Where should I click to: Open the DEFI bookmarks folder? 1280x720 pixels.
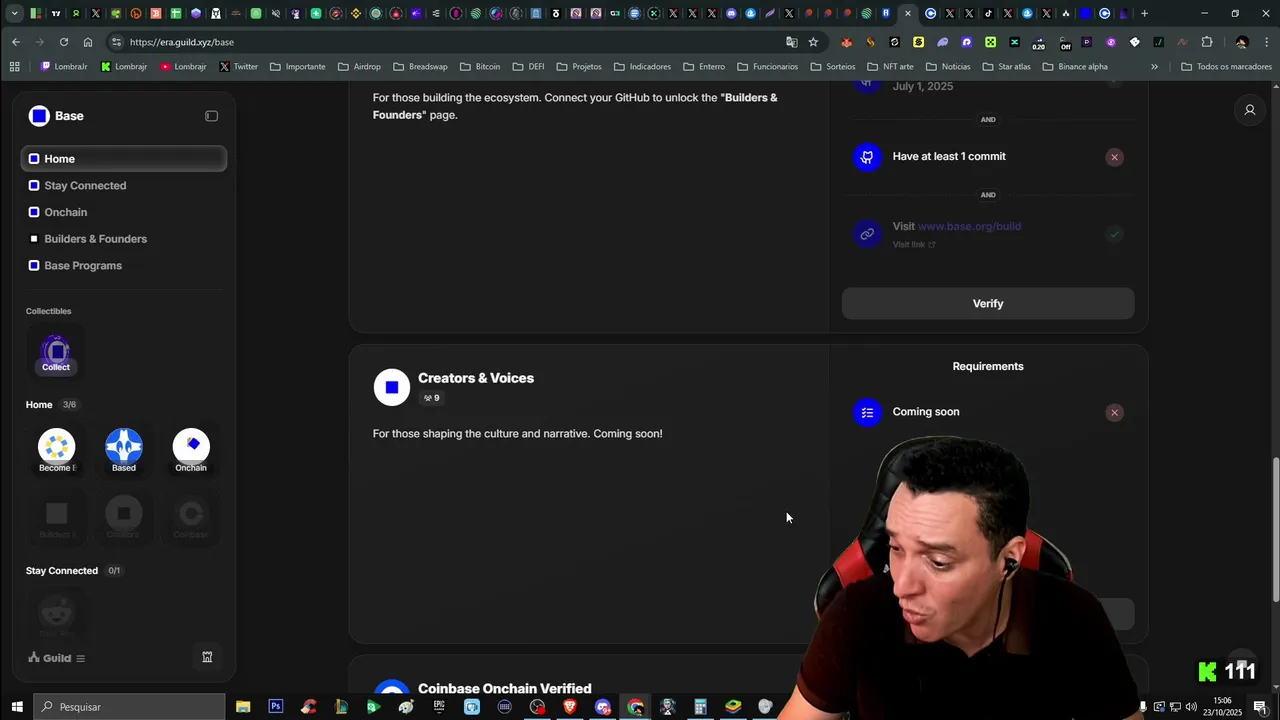tap(528, 67)
